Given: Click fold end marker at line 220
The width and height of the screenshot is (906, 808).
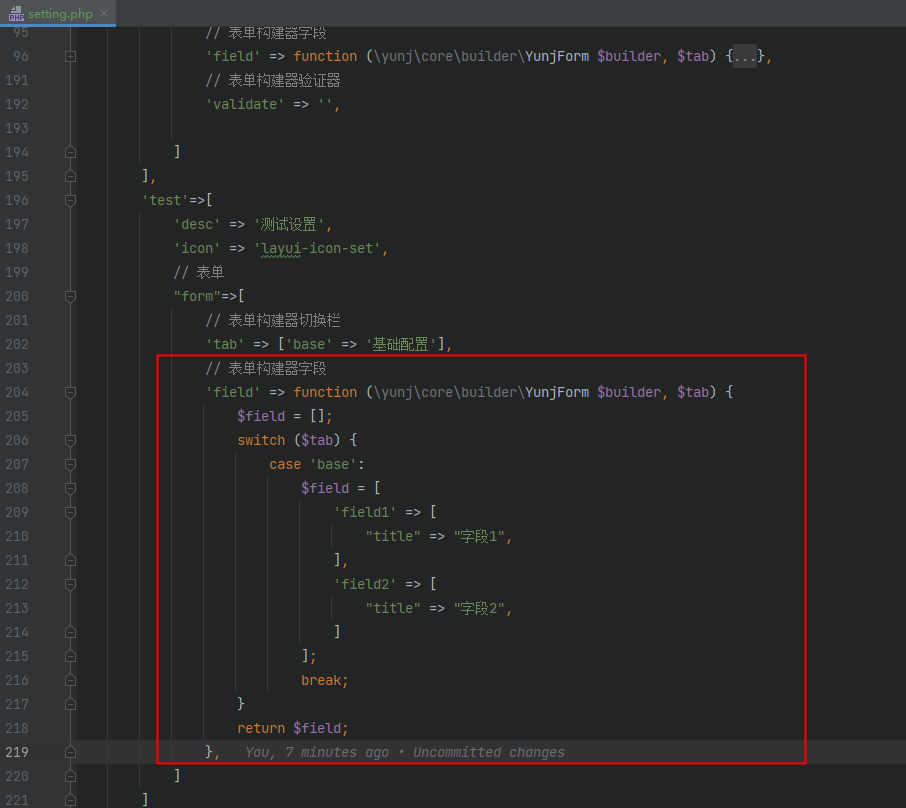Looking at the screenshot, I should click(x=70, y=776).
